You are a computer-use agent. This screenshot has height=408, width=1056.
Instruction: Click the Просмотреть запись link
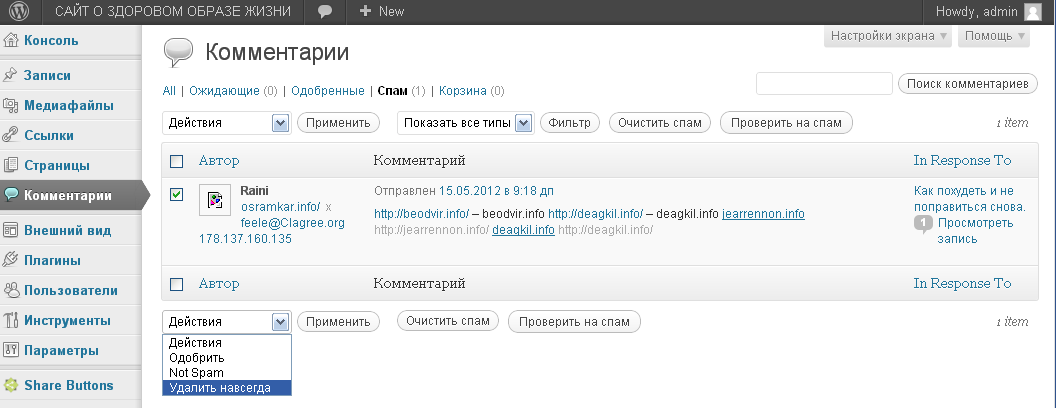[975, 231]
